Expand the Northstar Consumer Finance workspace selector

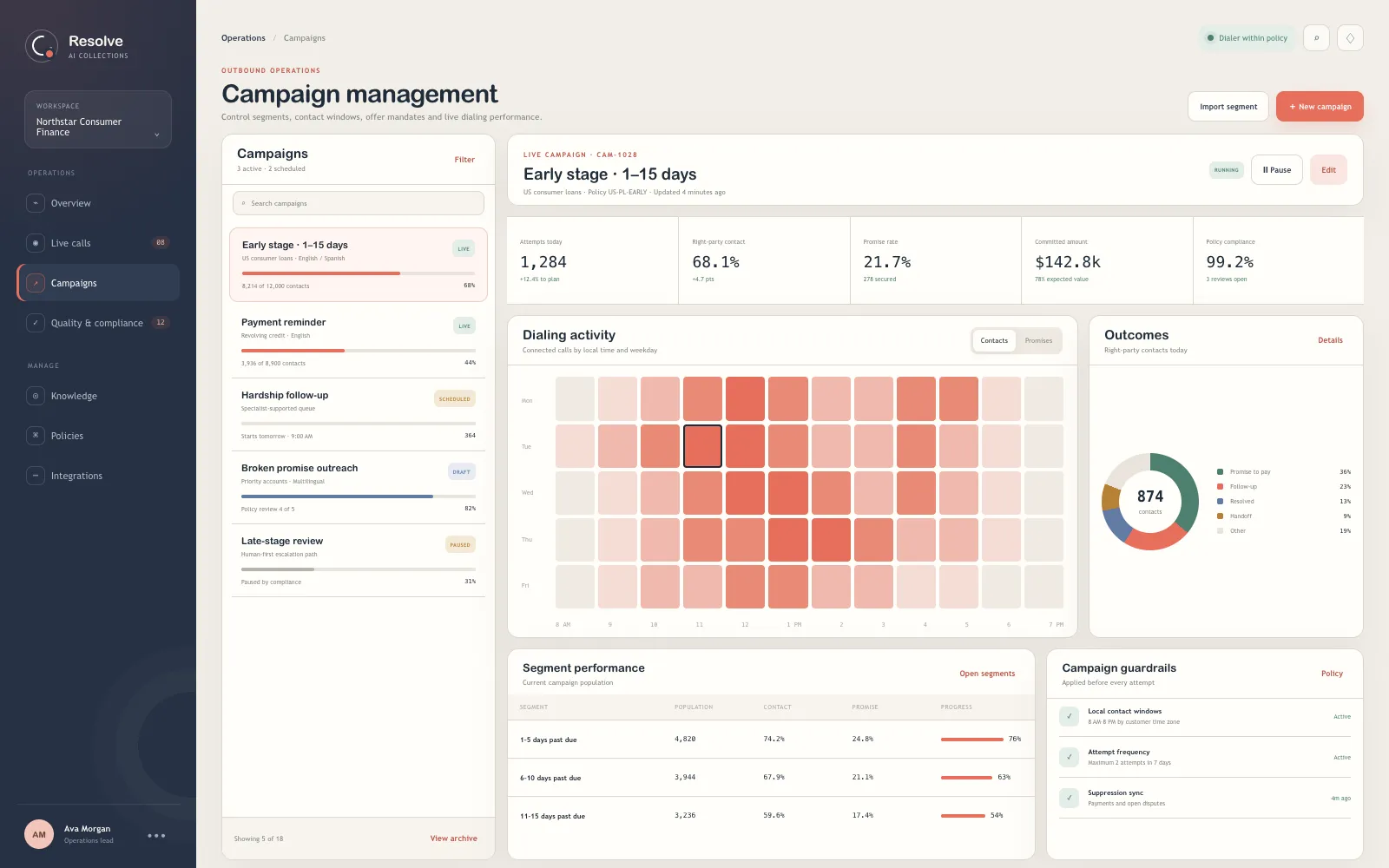click(98, 120)
